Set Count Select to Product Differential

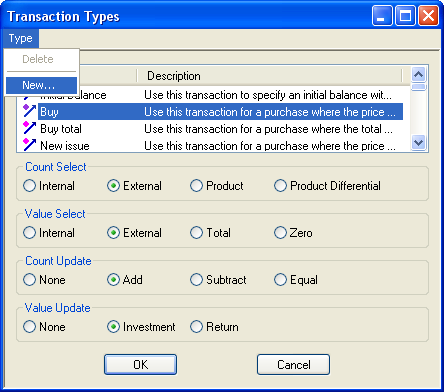click(x=327, y=186)
